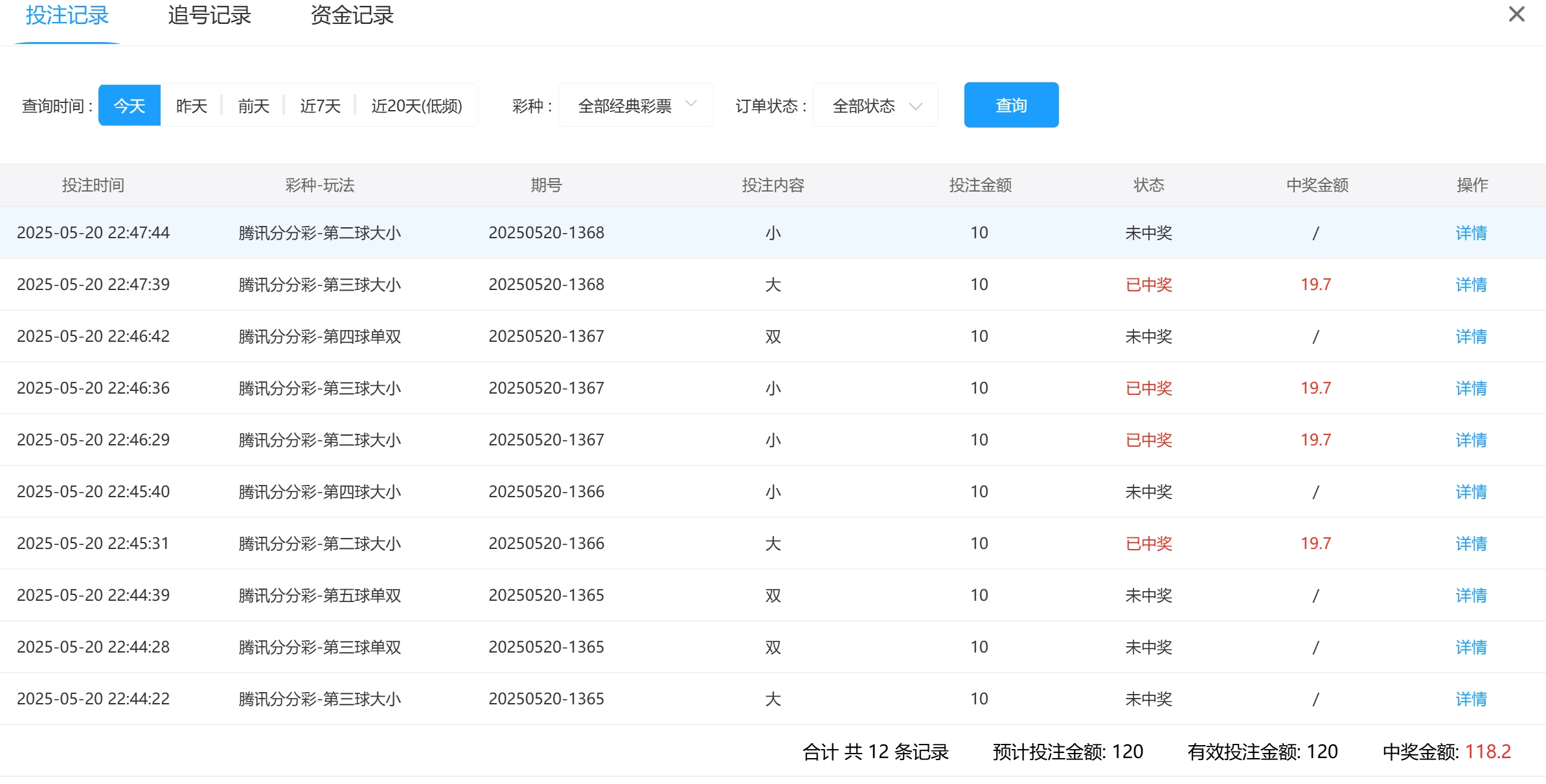
Task: Click 投注金额 column header
Action: 980,185
